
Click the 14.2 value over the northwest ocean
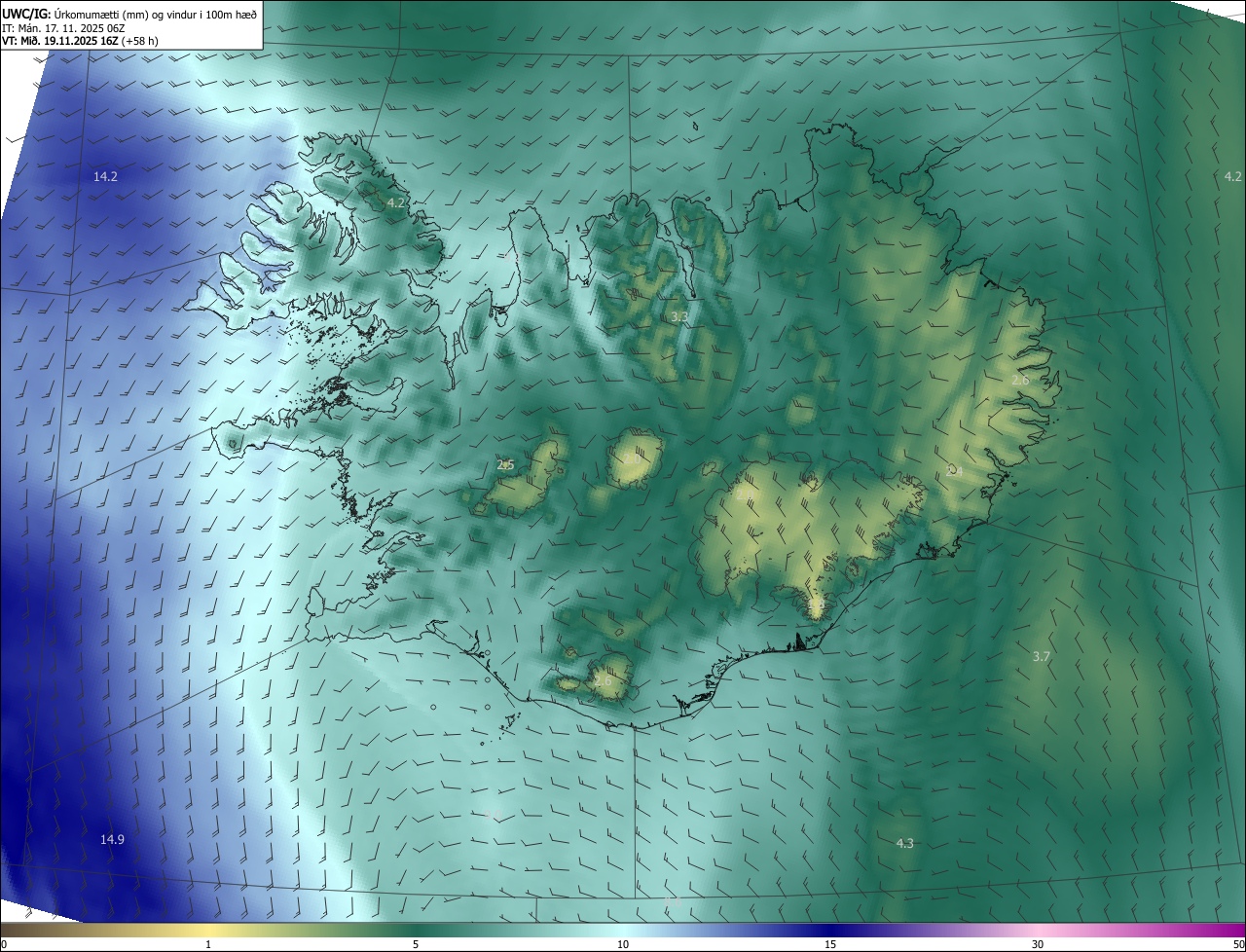[105, 177]
